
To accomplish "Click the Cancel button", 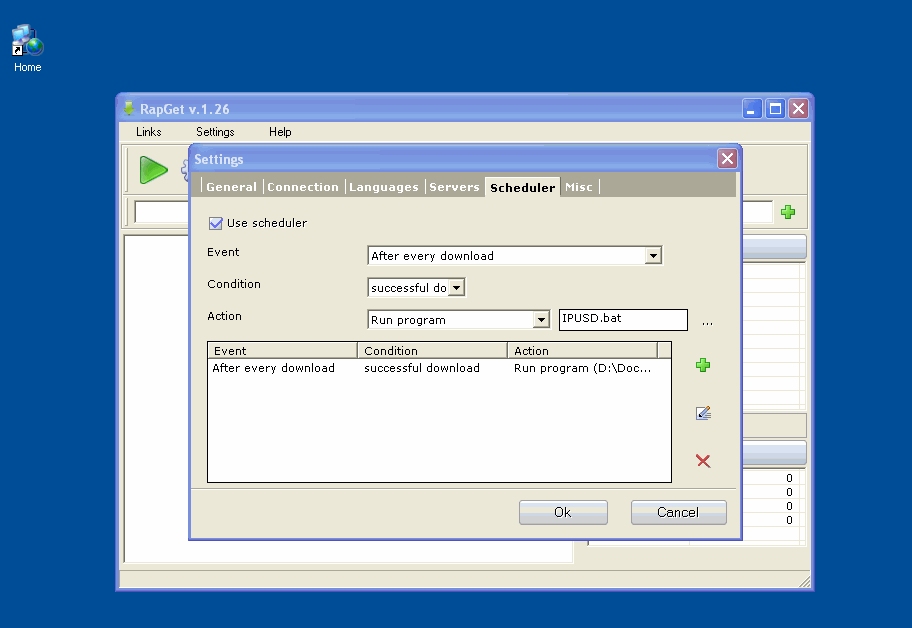I will pyautogui.click(x=678, y=512).
